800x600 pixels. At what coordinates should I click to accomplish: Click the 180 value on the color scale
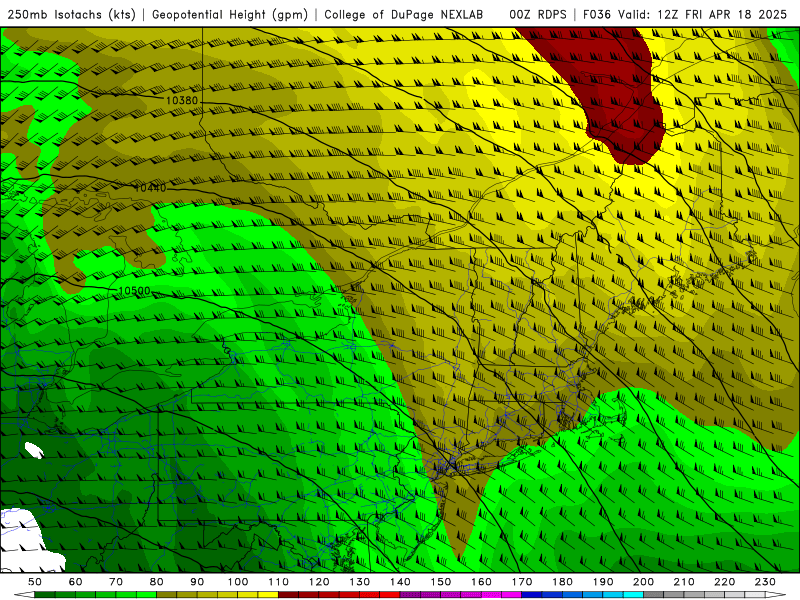(x=562, y=582)
